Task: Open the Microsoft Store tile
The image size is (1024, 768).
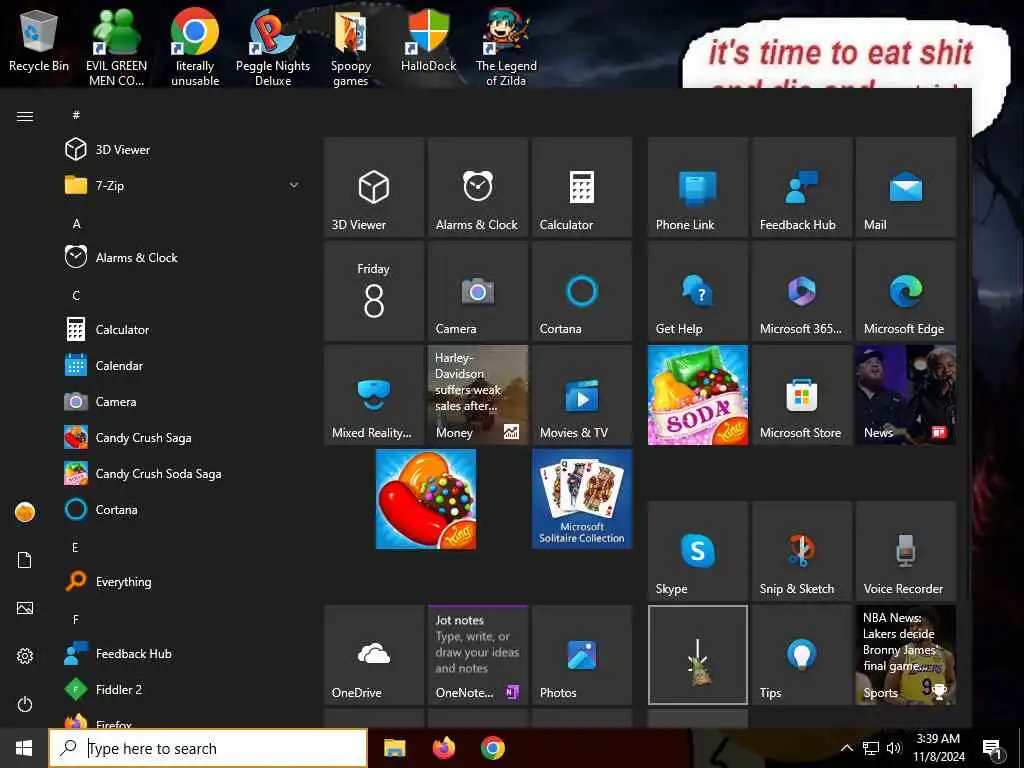Action: point(801,394)
